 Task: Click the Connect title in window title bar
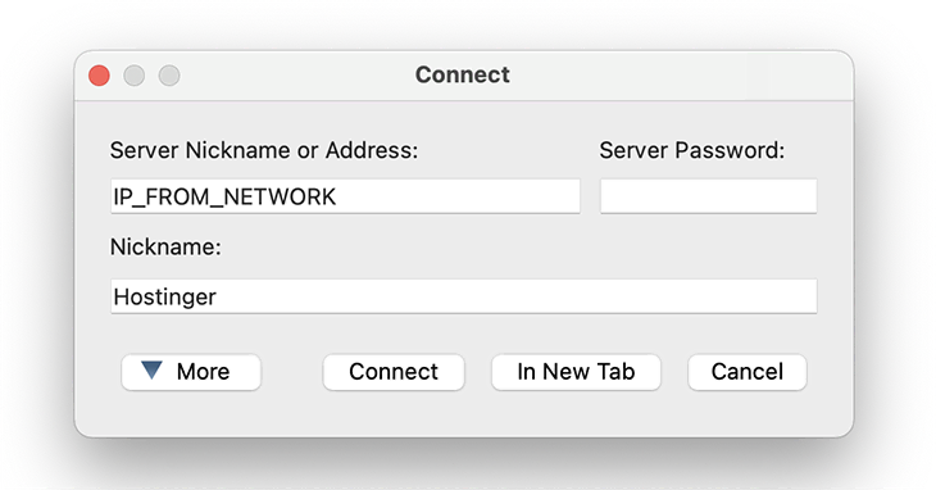(462, 75)
